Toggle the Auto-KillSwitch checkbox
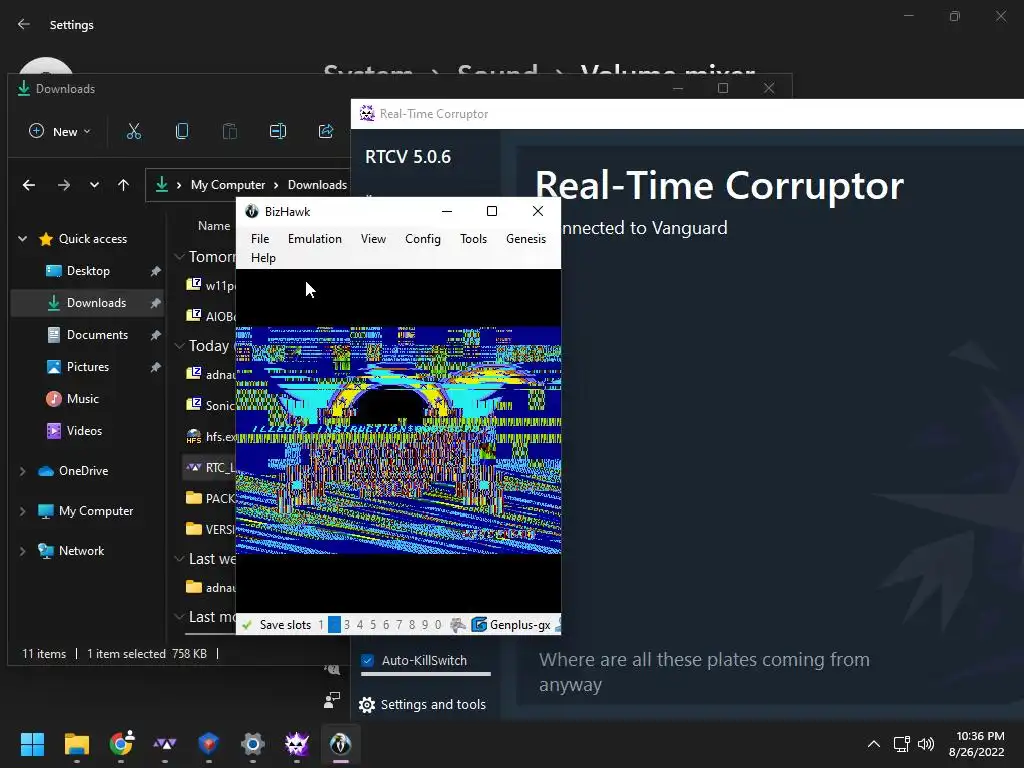This screenshot has width=1024, height=768. pyautogui.click(x=368, y=660)
